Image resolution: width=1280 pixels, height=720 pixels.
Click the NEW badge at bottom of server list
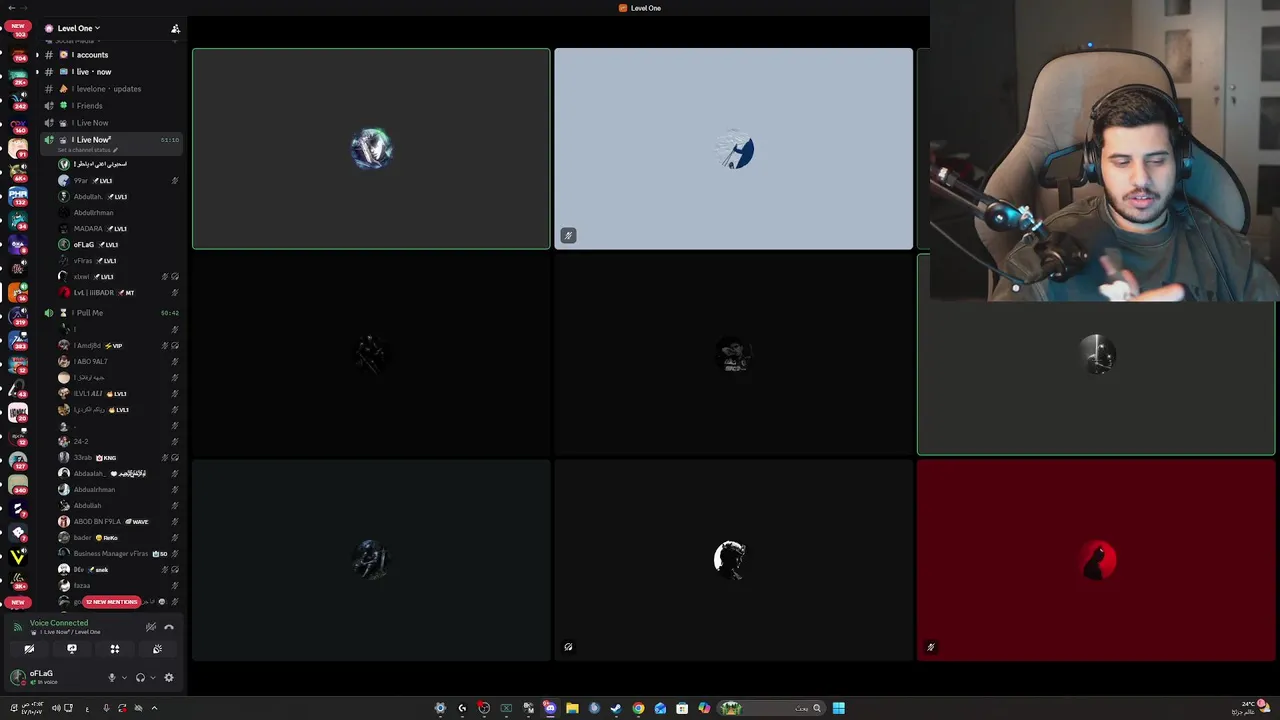(x=18, y=602)
